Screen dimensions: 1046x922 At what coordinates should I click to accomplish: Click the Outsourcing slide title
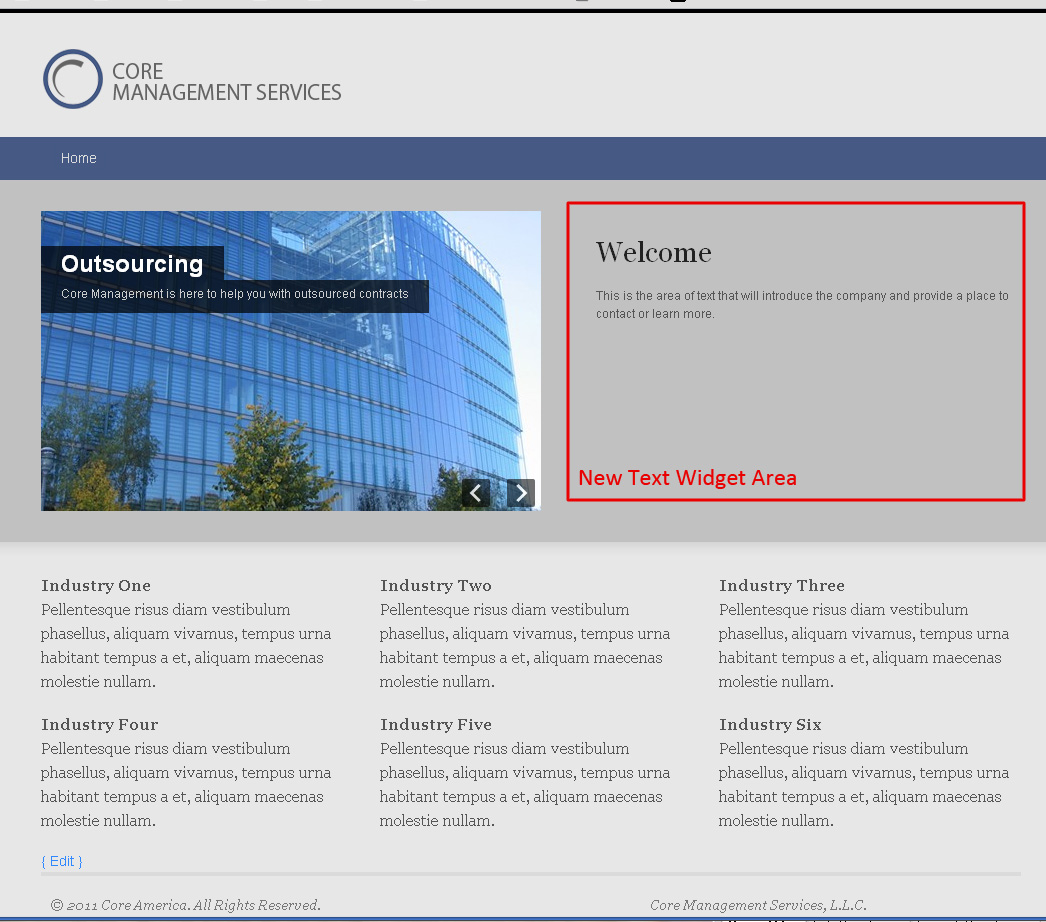(x=132, y=264)
